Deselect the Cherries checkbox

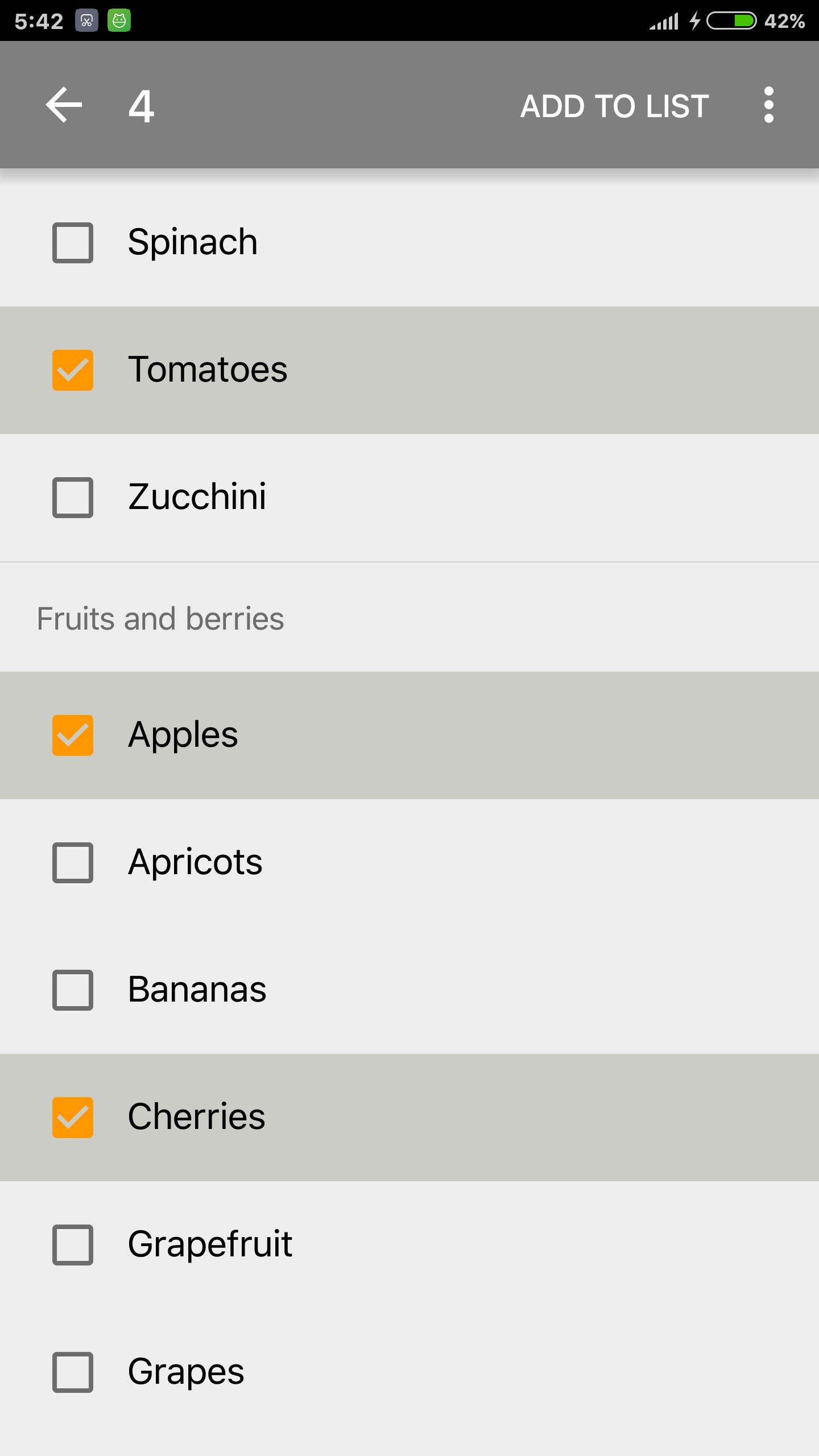point(73,1118)
